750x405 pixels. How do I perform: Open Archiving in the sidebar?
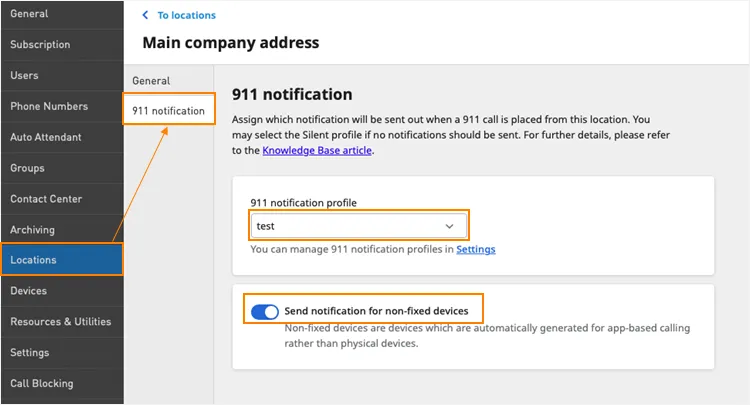[62, 230]
